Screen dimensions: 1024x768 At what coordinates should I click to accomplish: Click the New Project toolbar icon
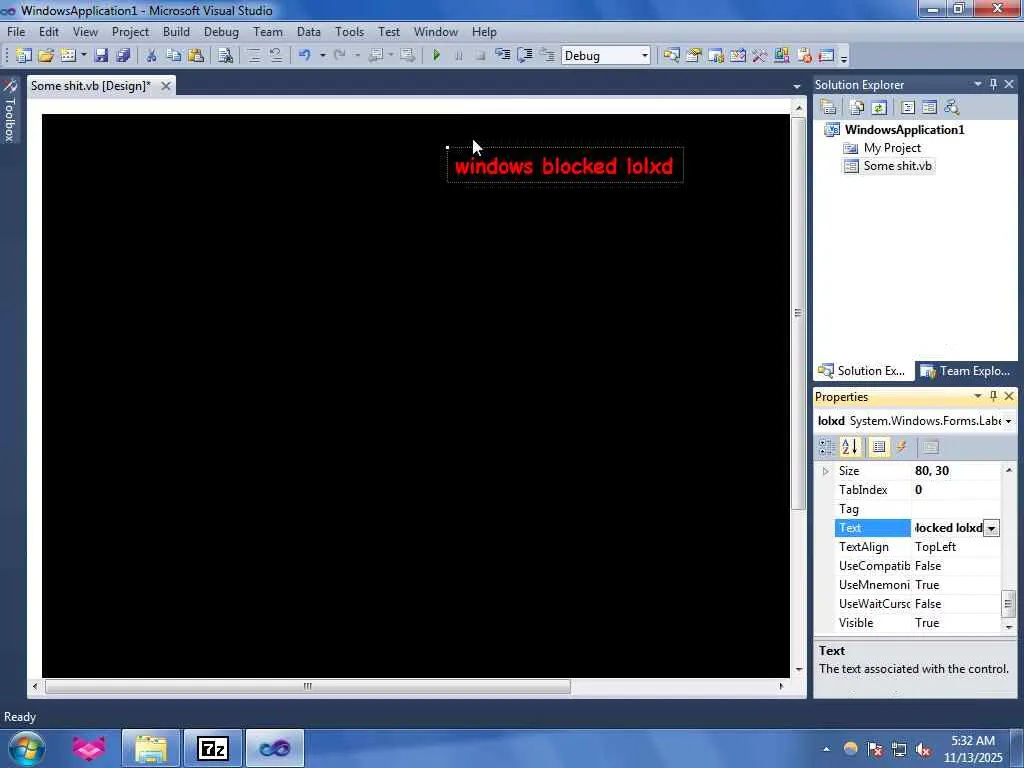click(24, 56)
